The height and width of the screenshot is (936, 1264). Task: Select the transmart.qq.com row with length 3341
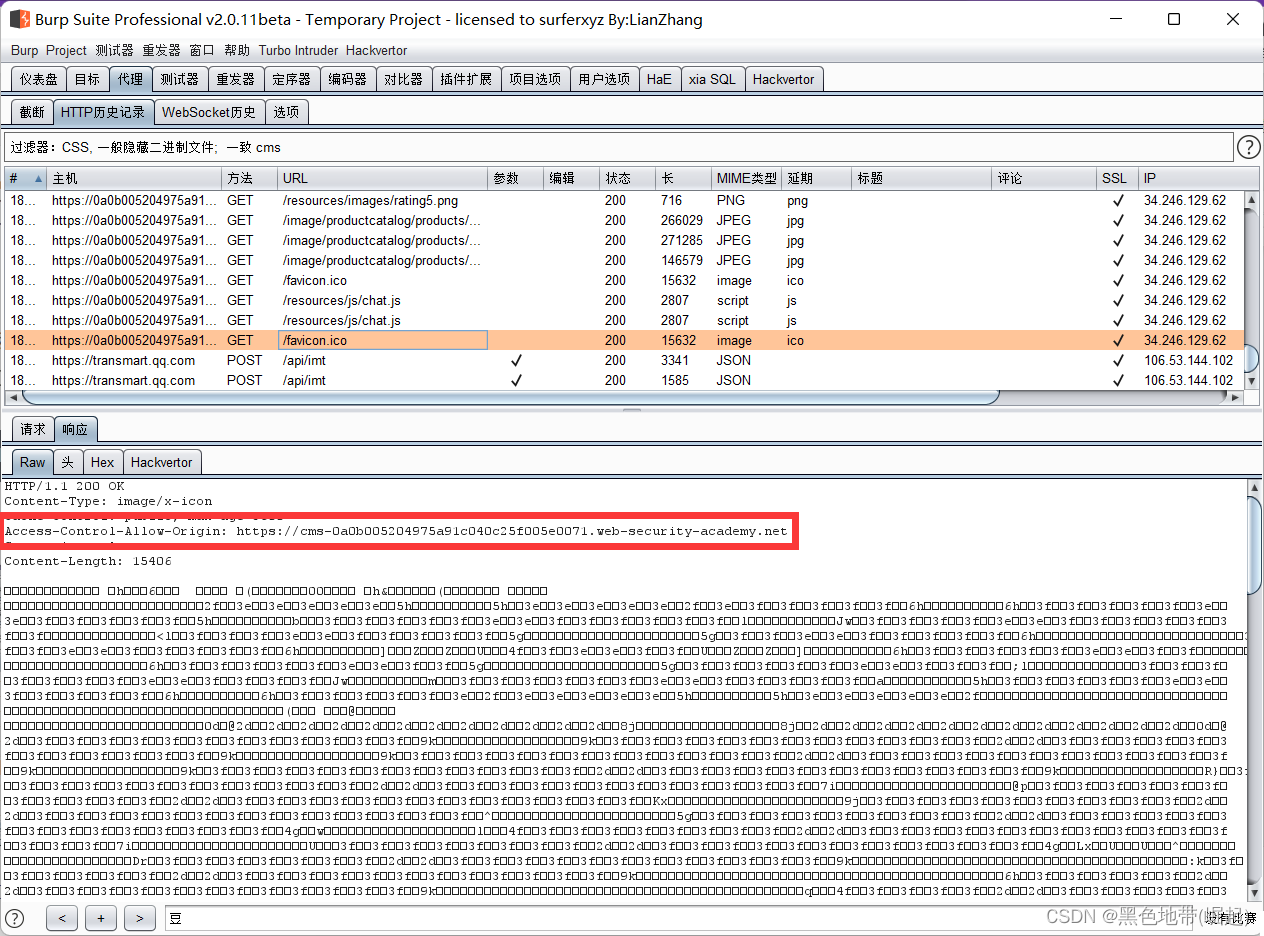625,360
